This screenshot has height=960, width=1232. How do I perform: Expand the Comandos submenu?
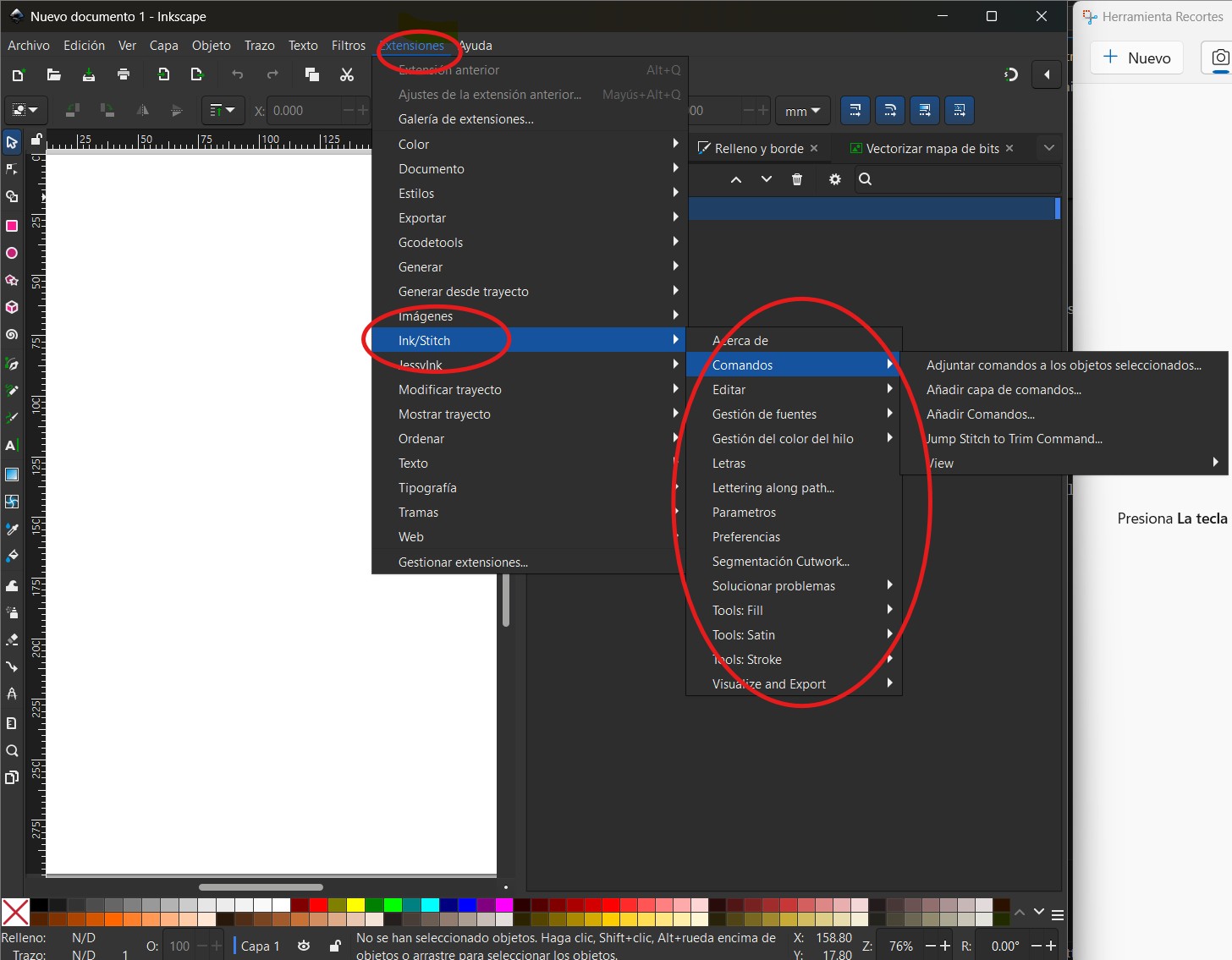point(793,365)
